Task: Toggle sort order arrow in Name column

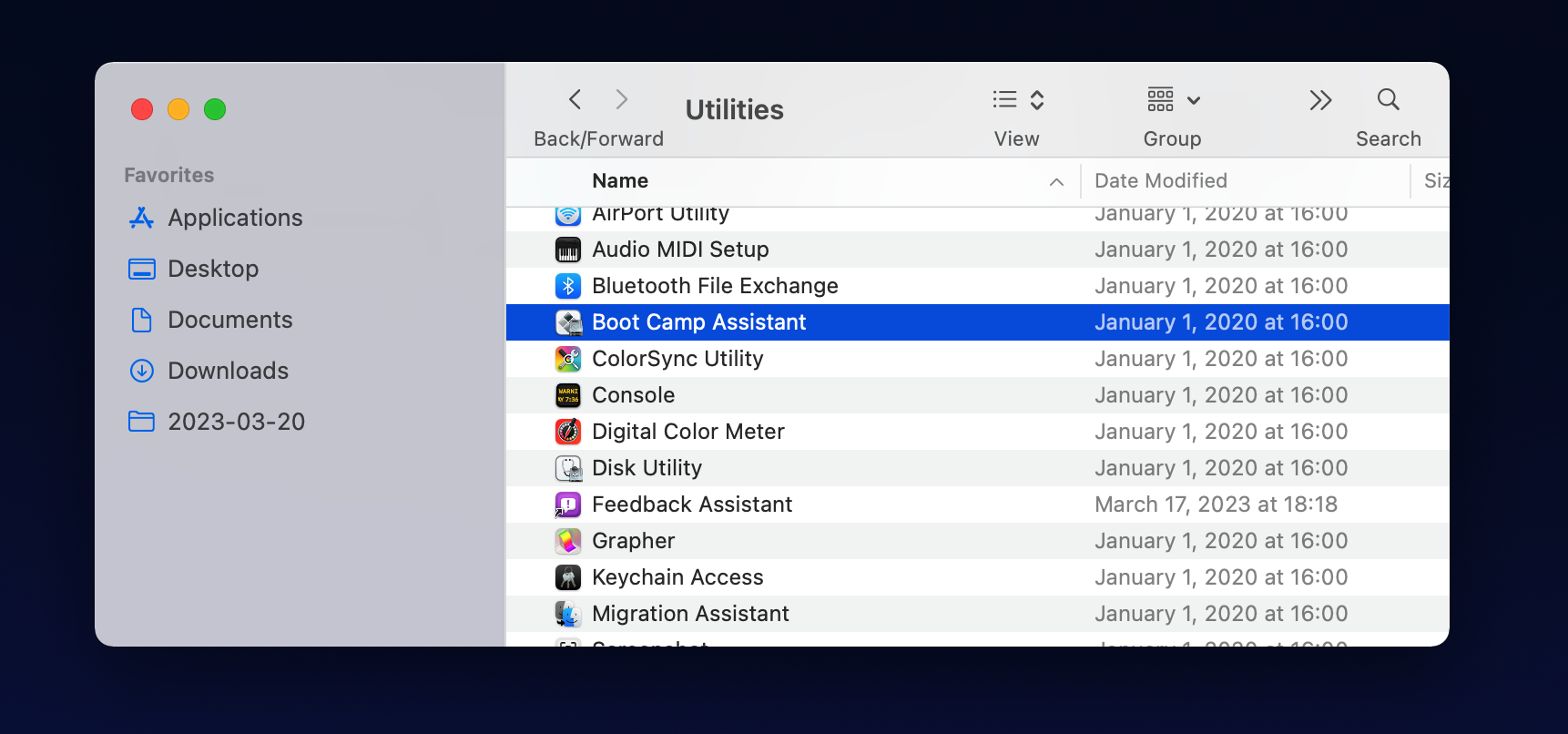Action: coord(1056,182)
